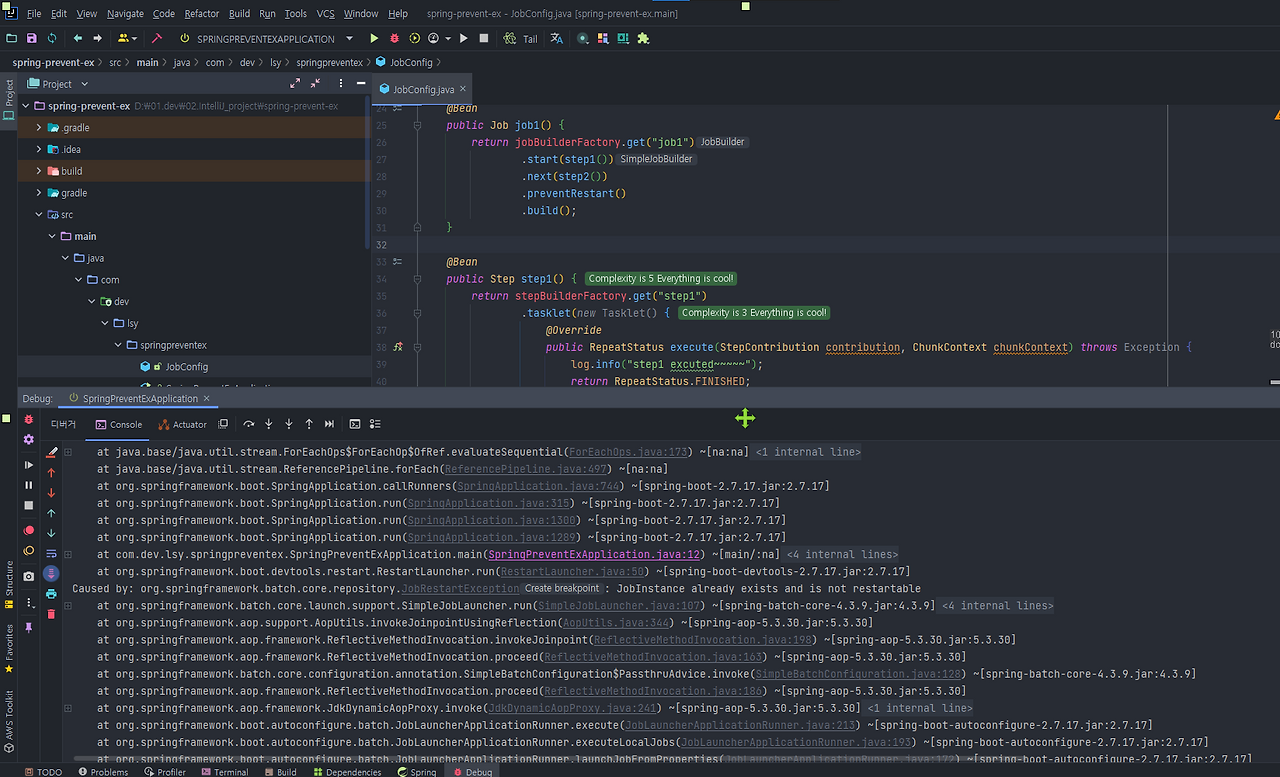Viewport: 1280px width, 777px height.
Task: Mute breakpoints in the debug sidebar
Action: coord(29,548)
